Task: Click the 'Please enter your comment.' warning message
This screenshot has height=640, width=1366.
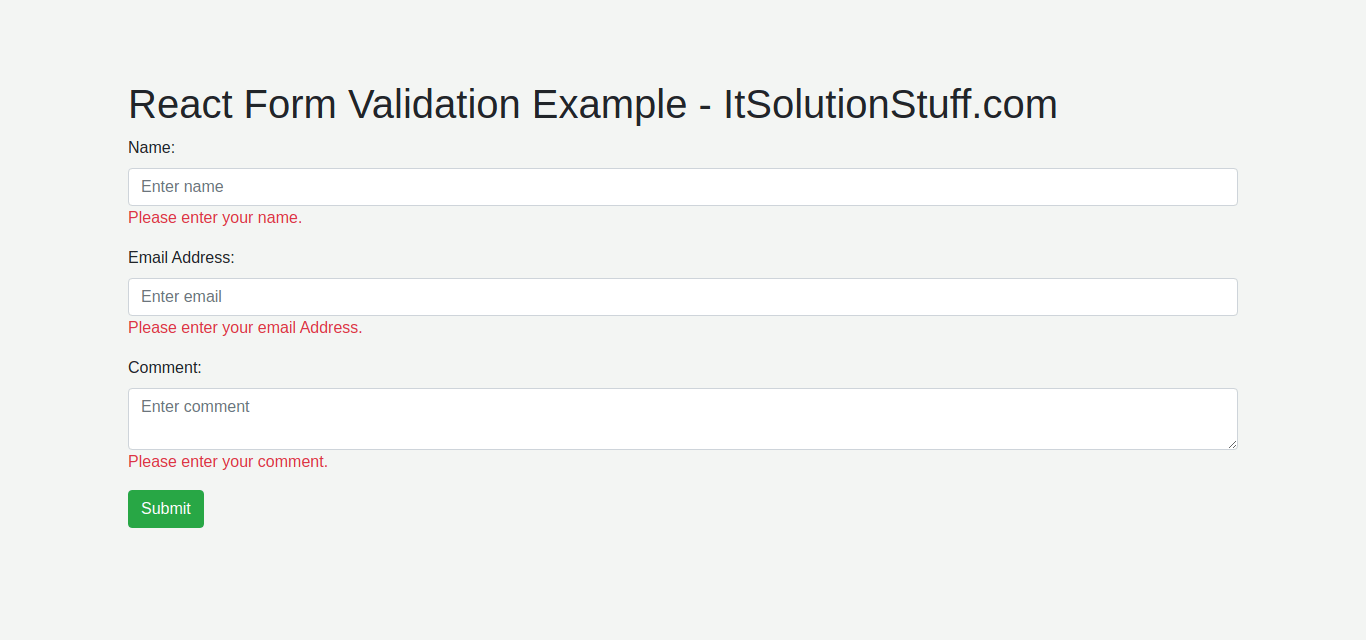Action: pos(227,461)
